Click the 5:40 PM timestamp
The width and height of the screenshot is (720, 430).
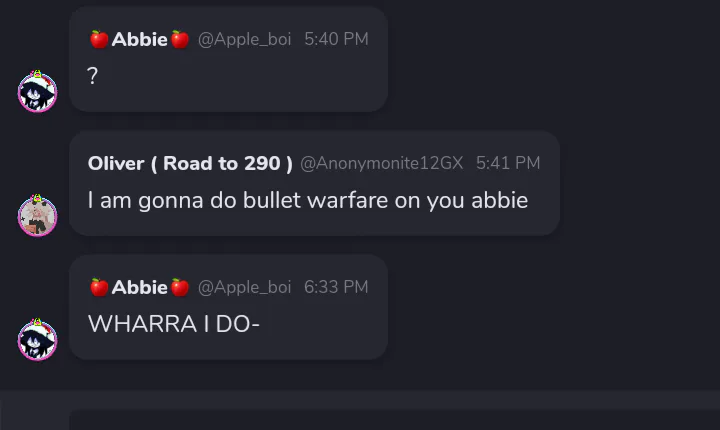point(336,40)
